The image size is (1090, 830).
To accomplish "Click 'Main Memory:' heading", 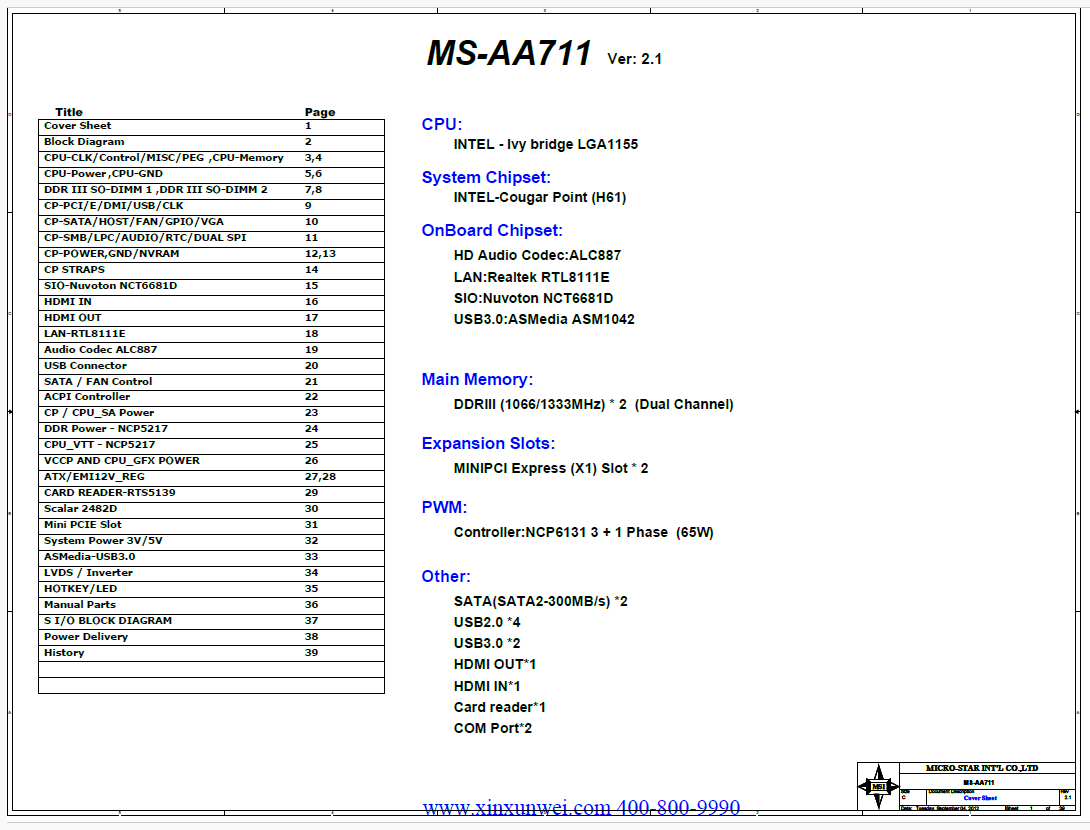I will click(477, 380).
